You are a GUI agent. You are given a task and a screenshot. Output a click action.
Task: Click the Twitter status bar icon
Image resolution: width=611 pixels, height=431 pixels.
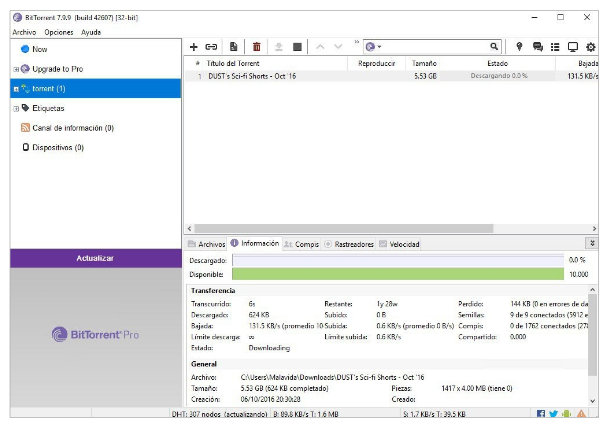click(553, 413)
